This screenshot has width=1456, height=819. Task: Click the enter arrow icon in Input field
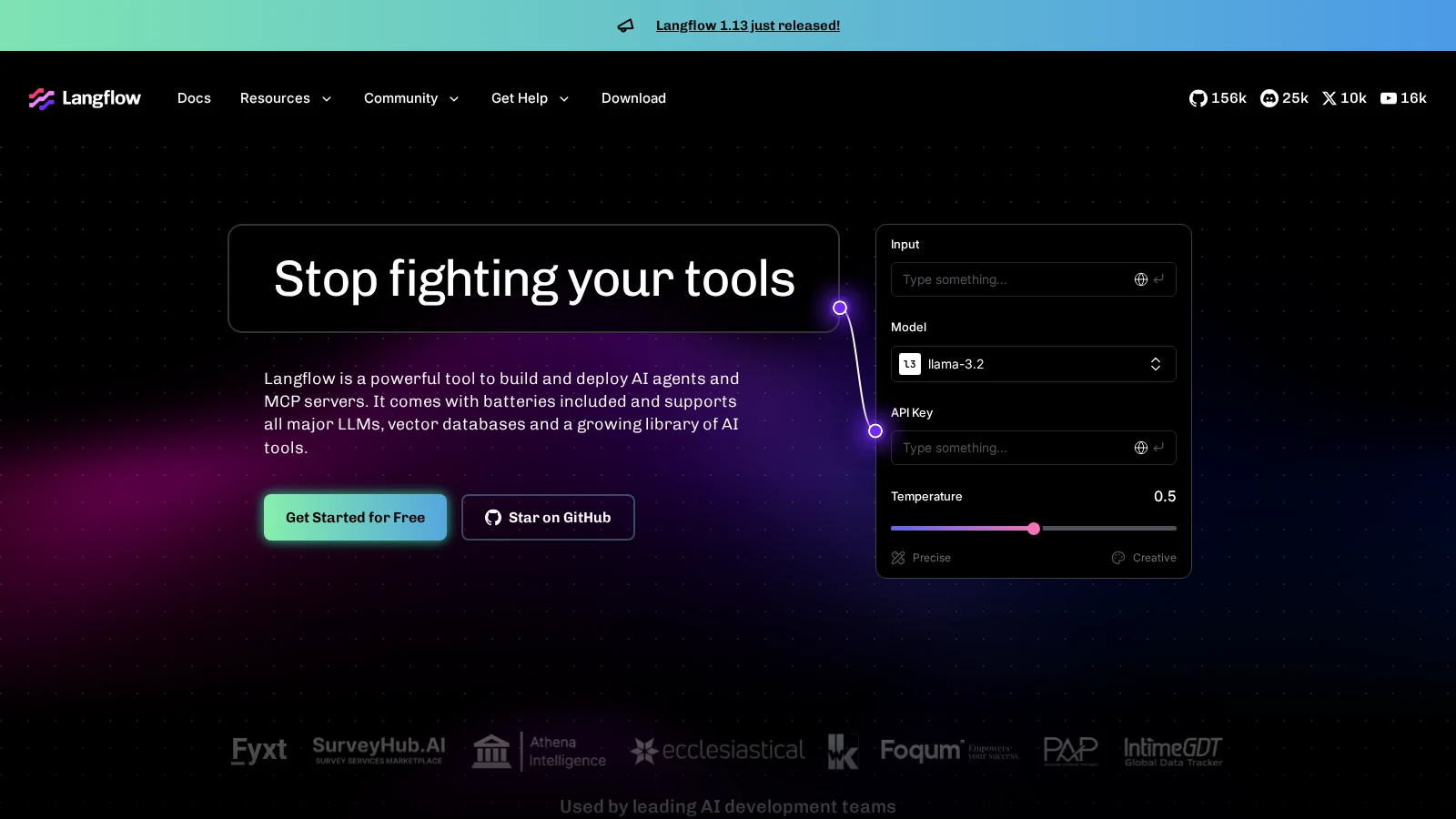click(x=1158, y=279)
